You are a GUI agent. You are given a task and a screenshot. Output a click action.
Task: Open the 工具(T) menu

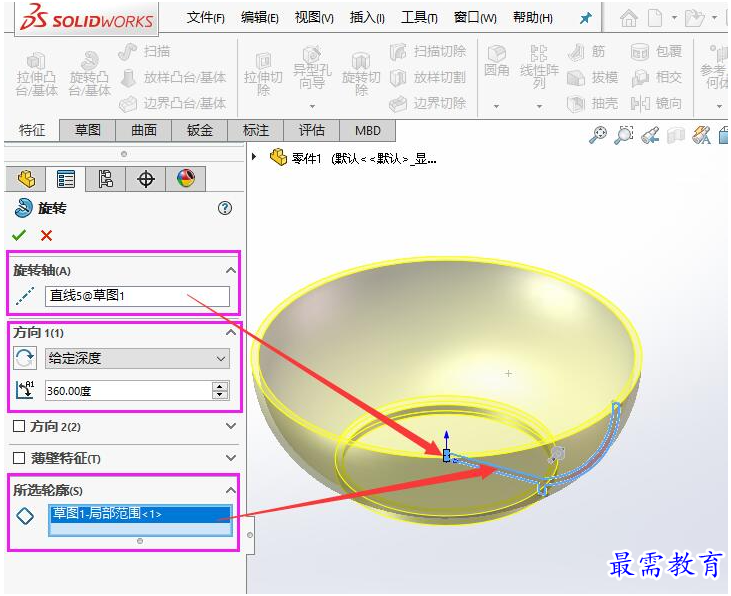[419, 18]
